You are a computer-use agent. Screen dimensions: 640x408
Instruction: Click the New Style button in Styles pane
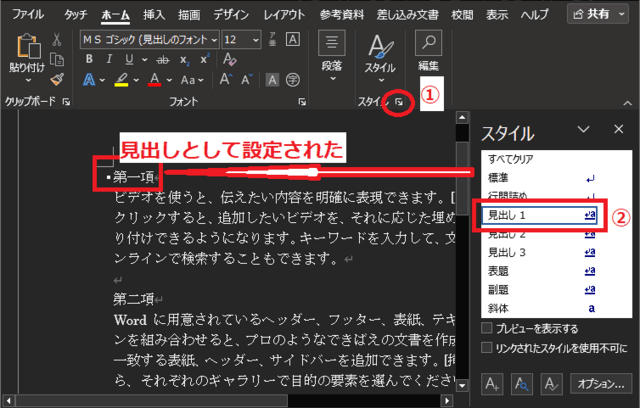pyautogui.click(x=492, y=383)
